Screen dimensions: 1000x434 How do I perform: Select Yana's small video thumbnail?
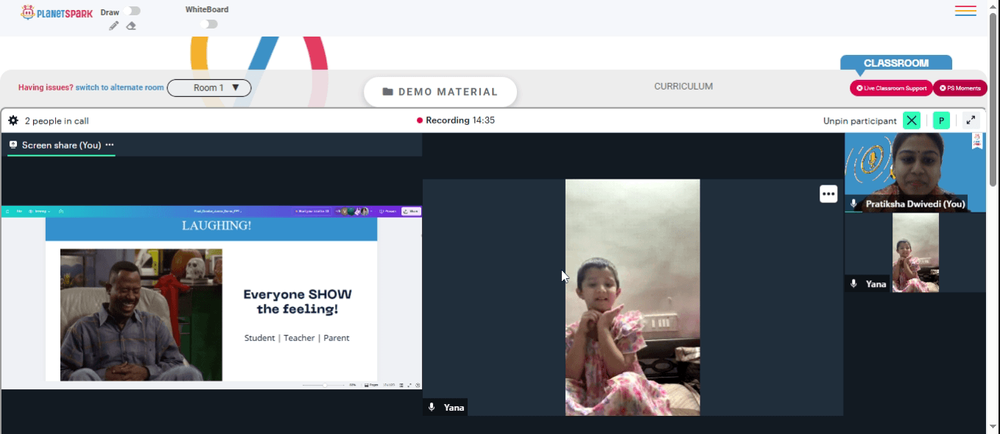[x=915, y=253]
